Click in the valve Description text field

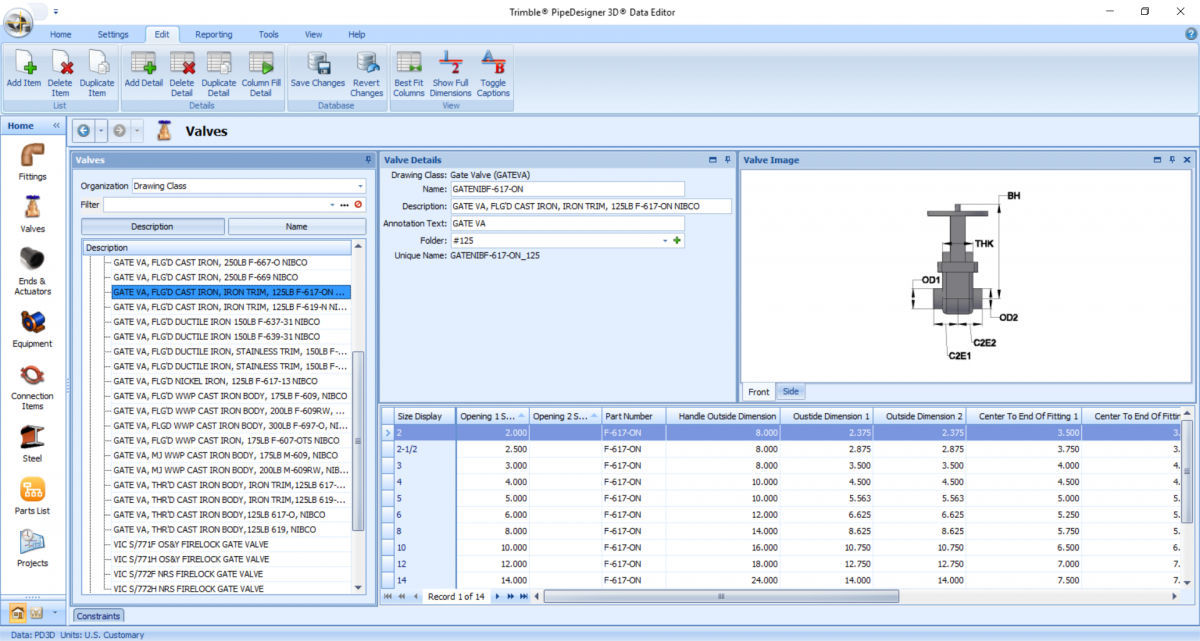[x=590, y=206]
